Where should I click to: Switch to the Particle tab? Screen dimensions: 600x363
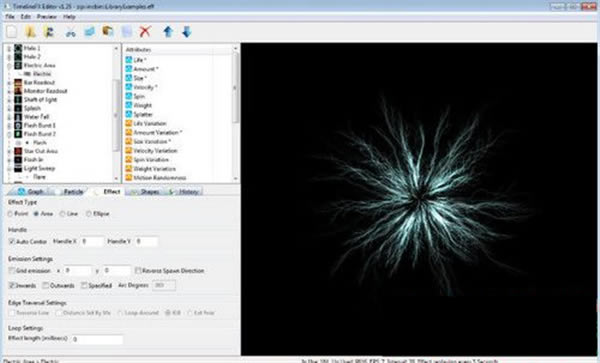[x=69, y=192]
